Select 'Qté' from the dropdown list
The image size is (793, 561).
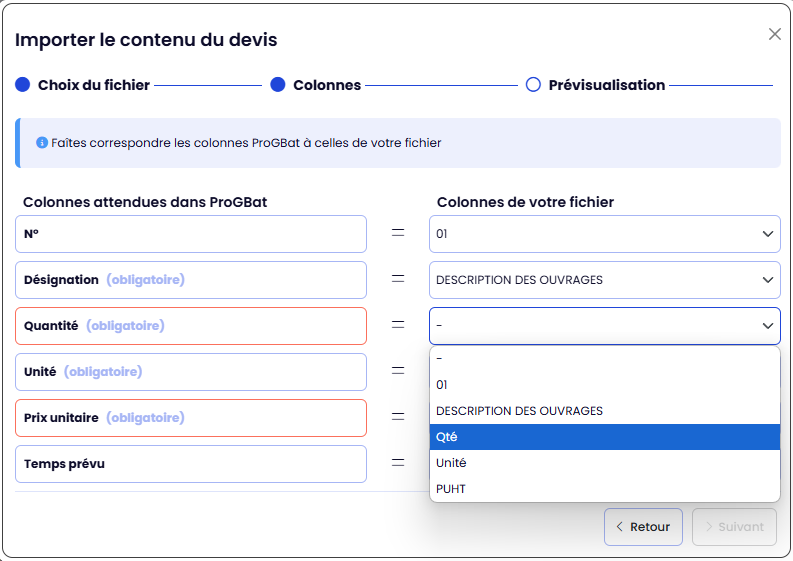(x=604, y=437)
